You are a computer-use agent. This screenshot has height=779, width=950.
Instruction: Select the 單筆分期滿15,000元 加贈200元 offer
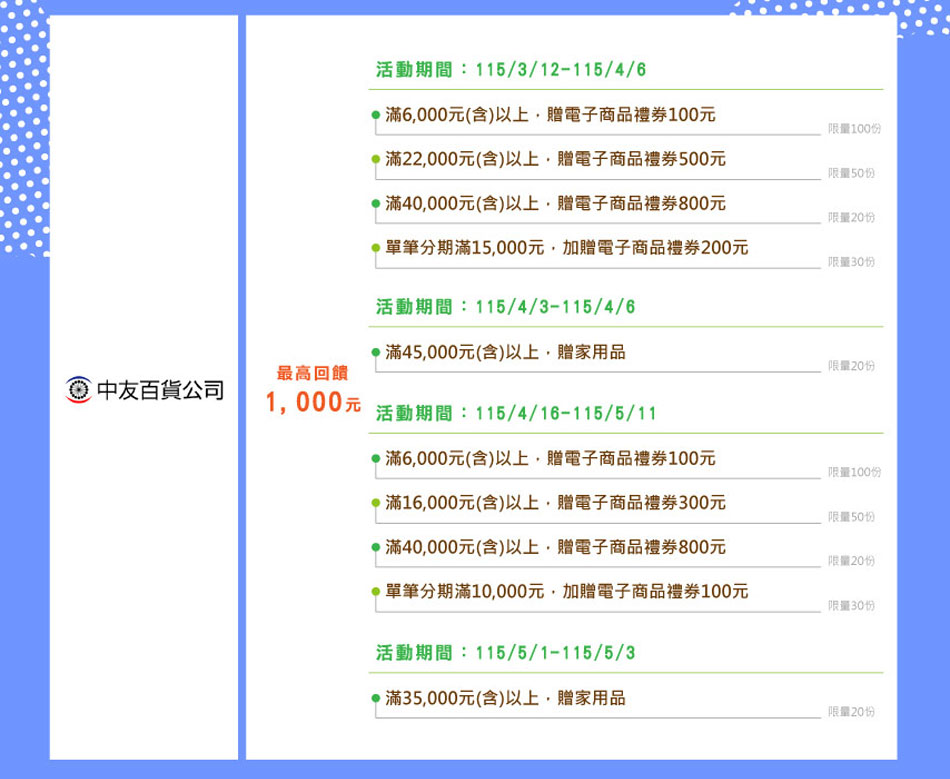point(566,248)
